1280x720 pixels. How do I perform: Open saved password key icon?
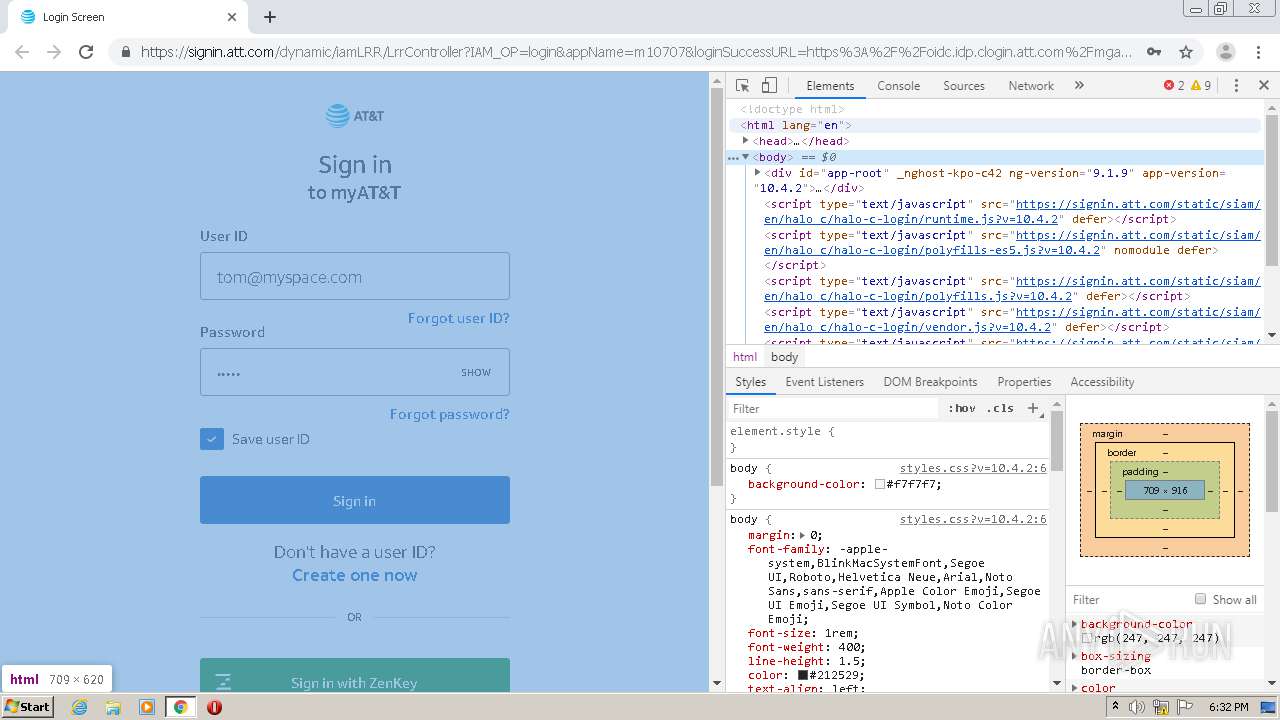[x=1153, y=52]
